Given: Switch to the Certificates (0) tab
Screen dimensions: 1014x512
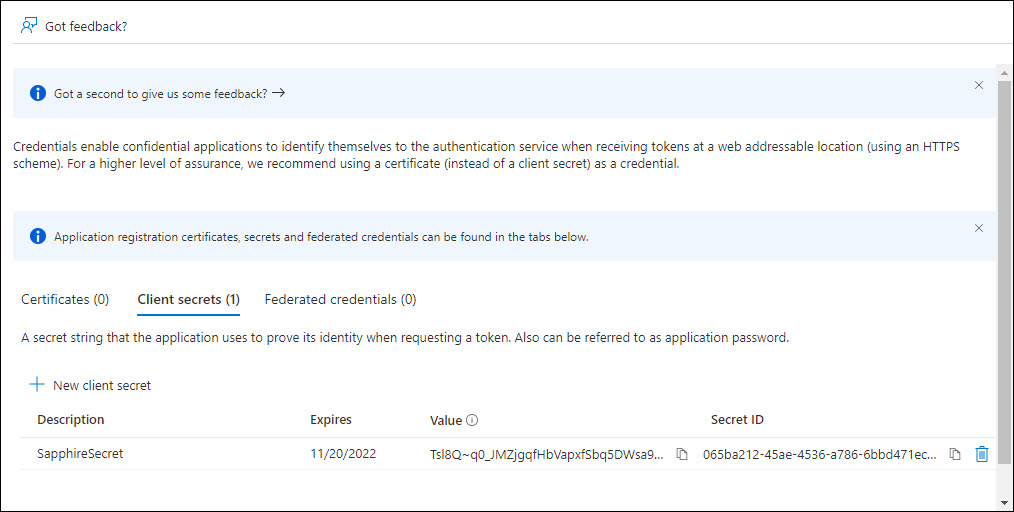Looking at the screenshot, I should (65, 299).
